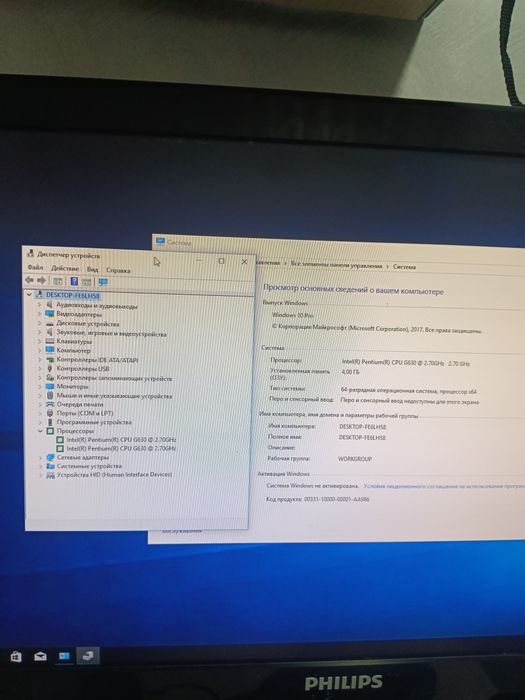Click the port icon of Порты (COM и LPT)

50,413
